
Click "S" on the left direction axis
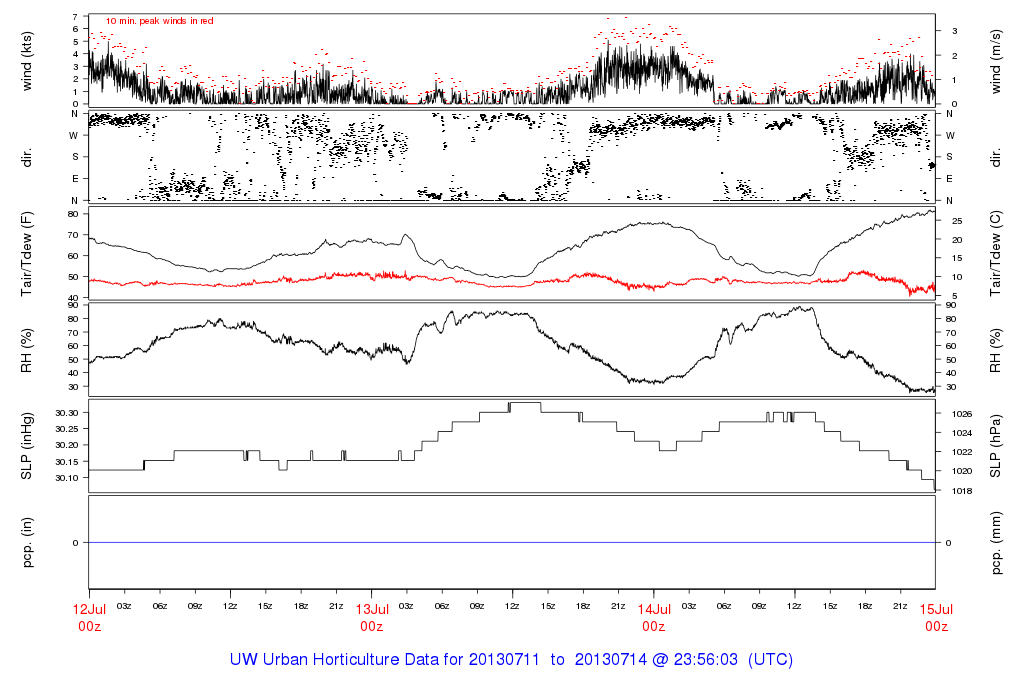pos(75,157)
